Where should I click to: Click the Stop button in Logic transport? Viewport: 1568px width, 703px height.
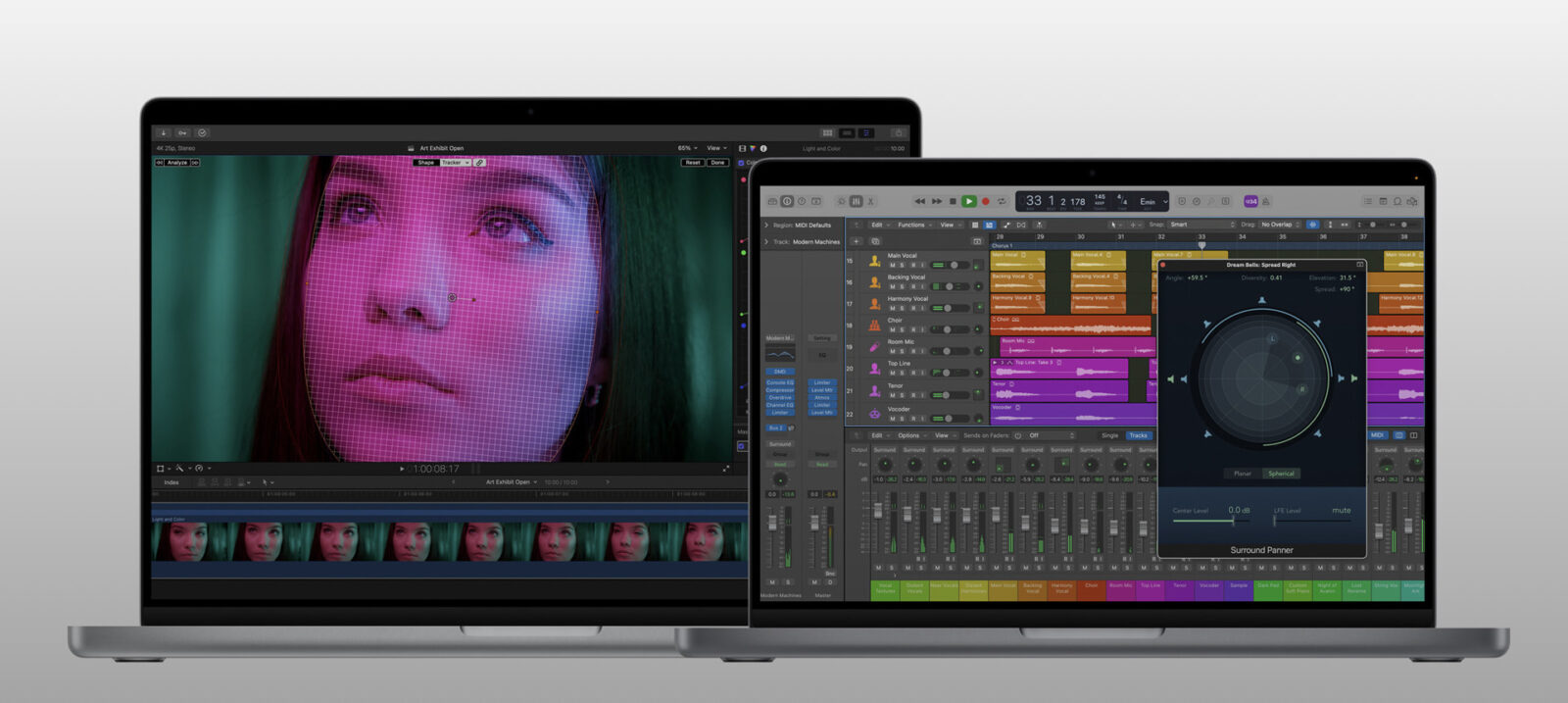953,201
